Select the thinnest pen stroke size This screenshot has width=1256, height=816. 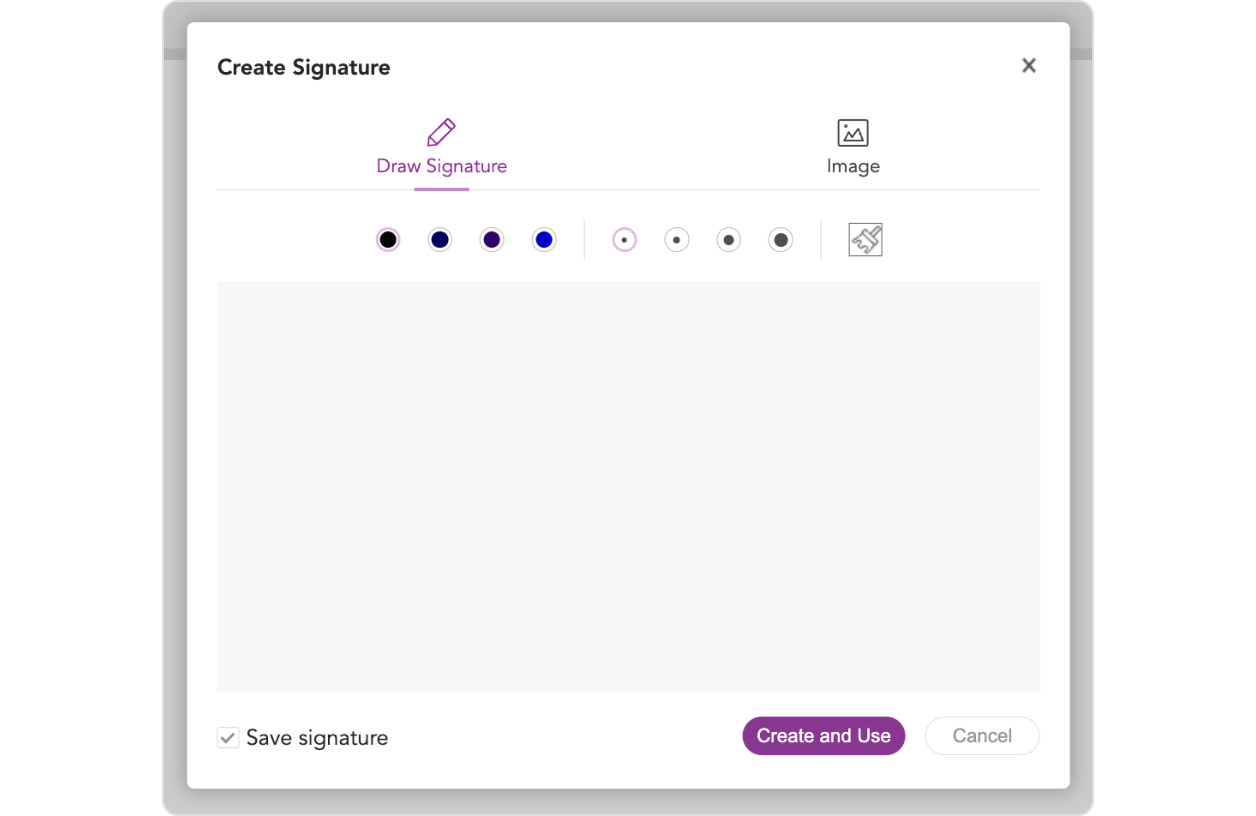[624, 240]
